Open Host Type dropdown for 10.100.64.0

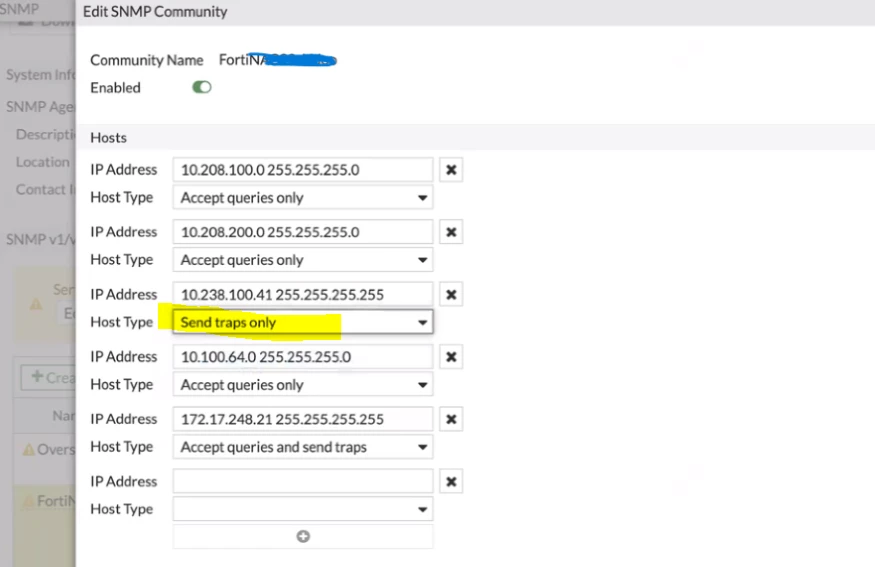point(303,385)
